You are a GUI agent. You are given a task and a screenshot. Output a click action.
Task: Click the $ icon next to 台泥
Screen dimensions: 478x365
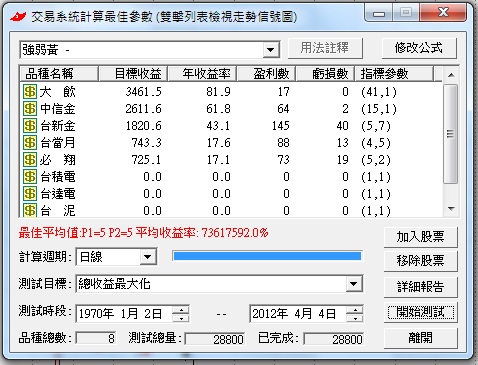30,210
